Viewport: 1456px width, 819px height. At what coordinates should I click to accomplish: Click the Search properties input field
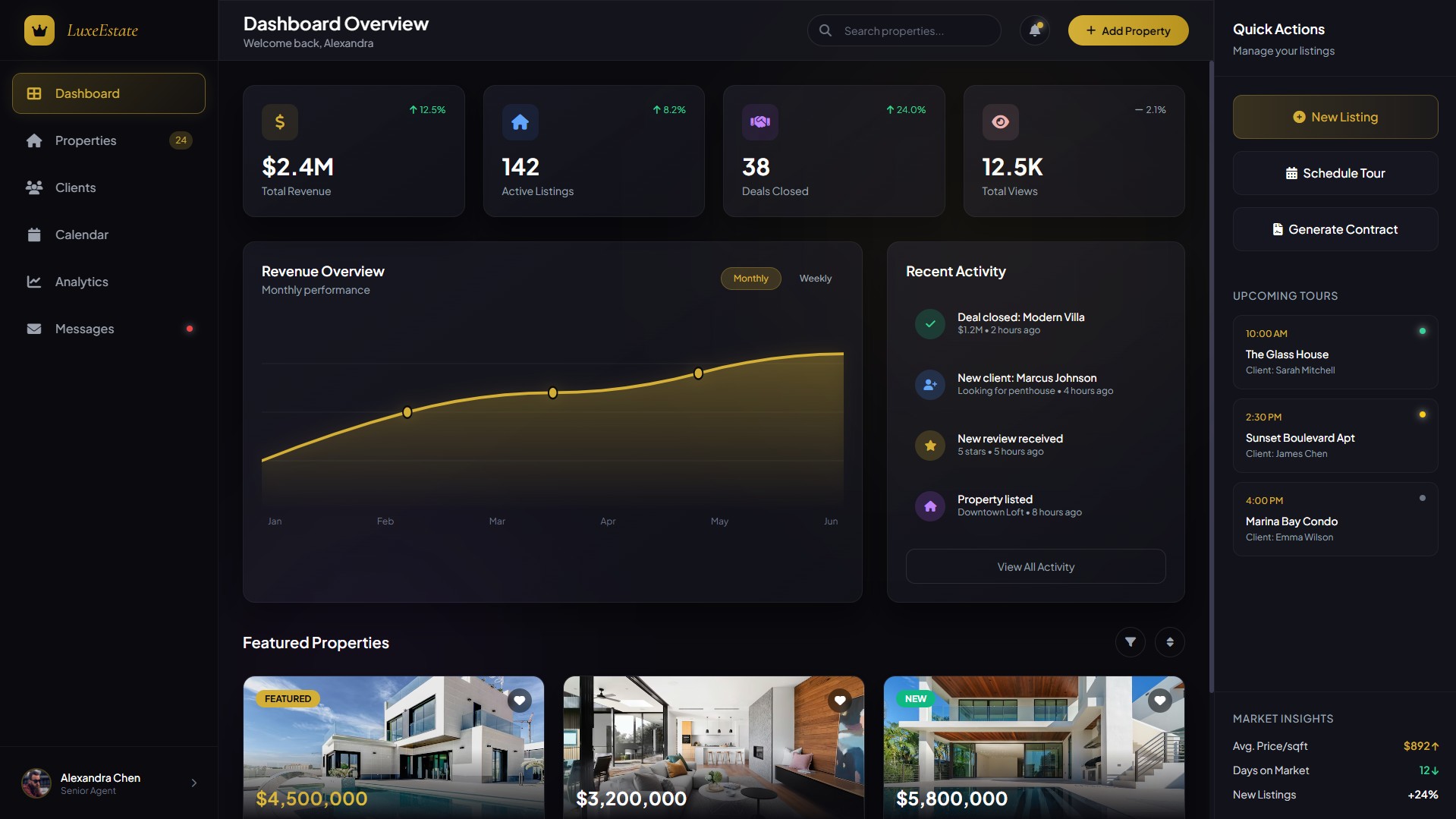914,30
